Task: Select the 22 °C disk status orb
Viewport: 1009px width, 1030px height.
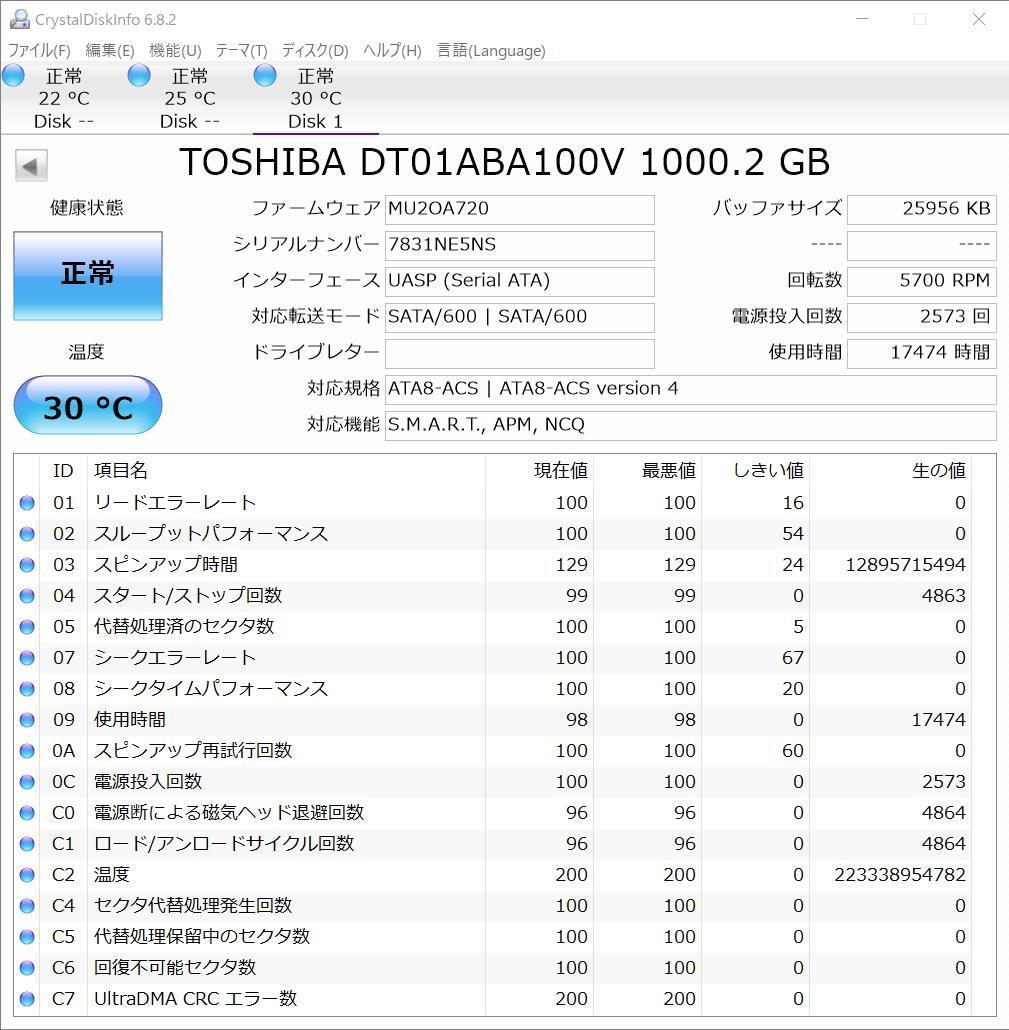Action: pyautogui.click(x=13, y=76)
